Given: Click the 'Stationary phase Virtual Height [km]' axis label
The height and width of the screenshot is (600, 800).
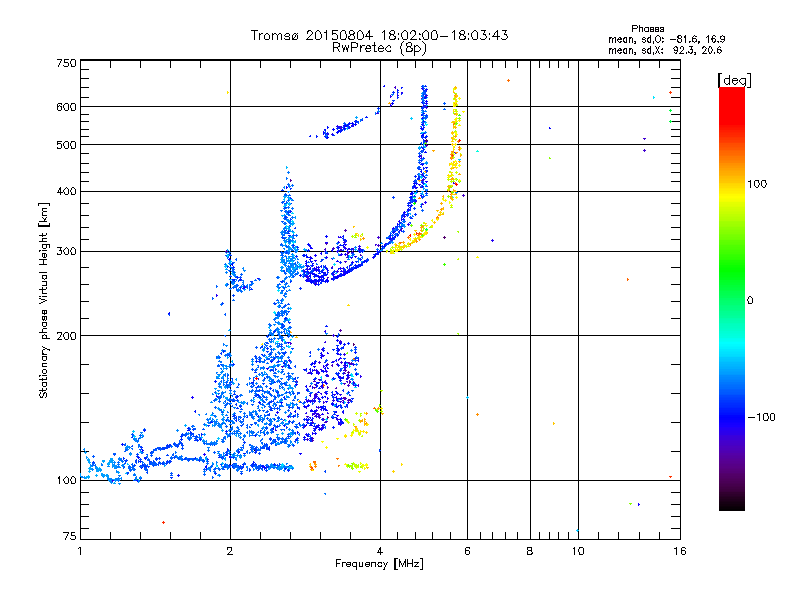Looking at the screenshot, I should pyautogui.click(x=44, y=301).
